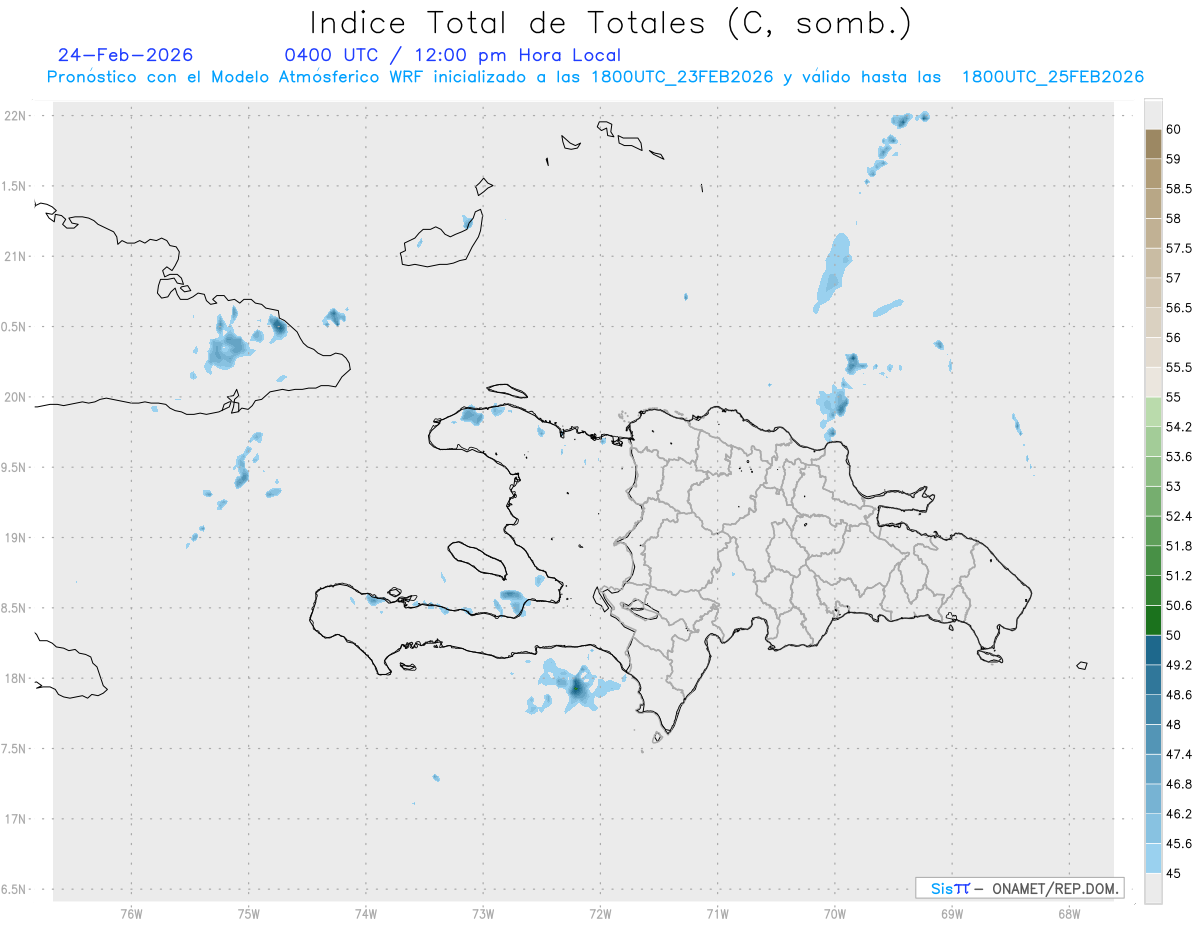Click the '21N' latitude label
The width and height of the screenshot is (1200, 927).
[x=16, y=256]
